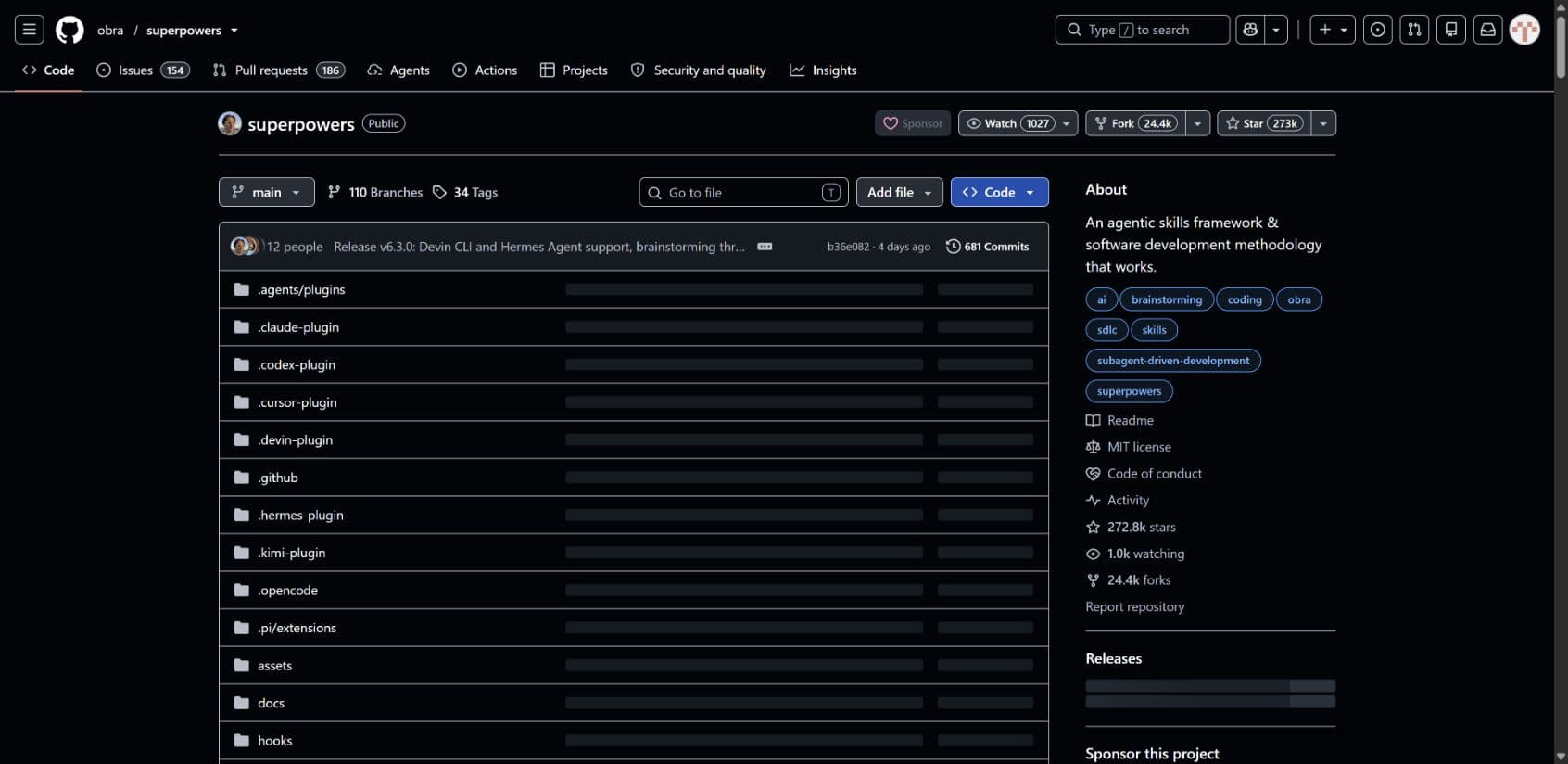Click the eye icon beside 1.0k watching
The image size is (1568, 764).
click(1094, 554)
